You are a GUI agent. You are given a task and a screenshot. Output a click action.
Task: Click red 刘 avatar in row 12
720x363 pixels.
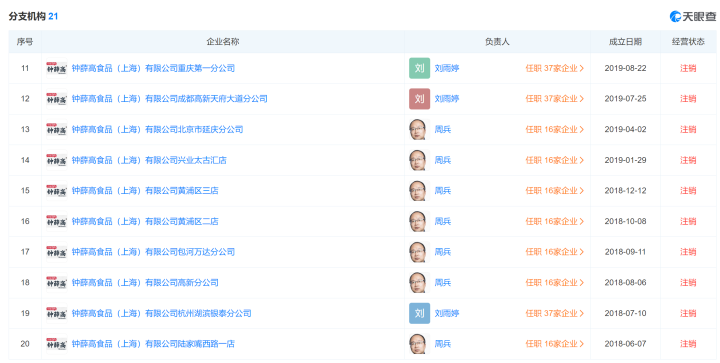pos(419,99)
